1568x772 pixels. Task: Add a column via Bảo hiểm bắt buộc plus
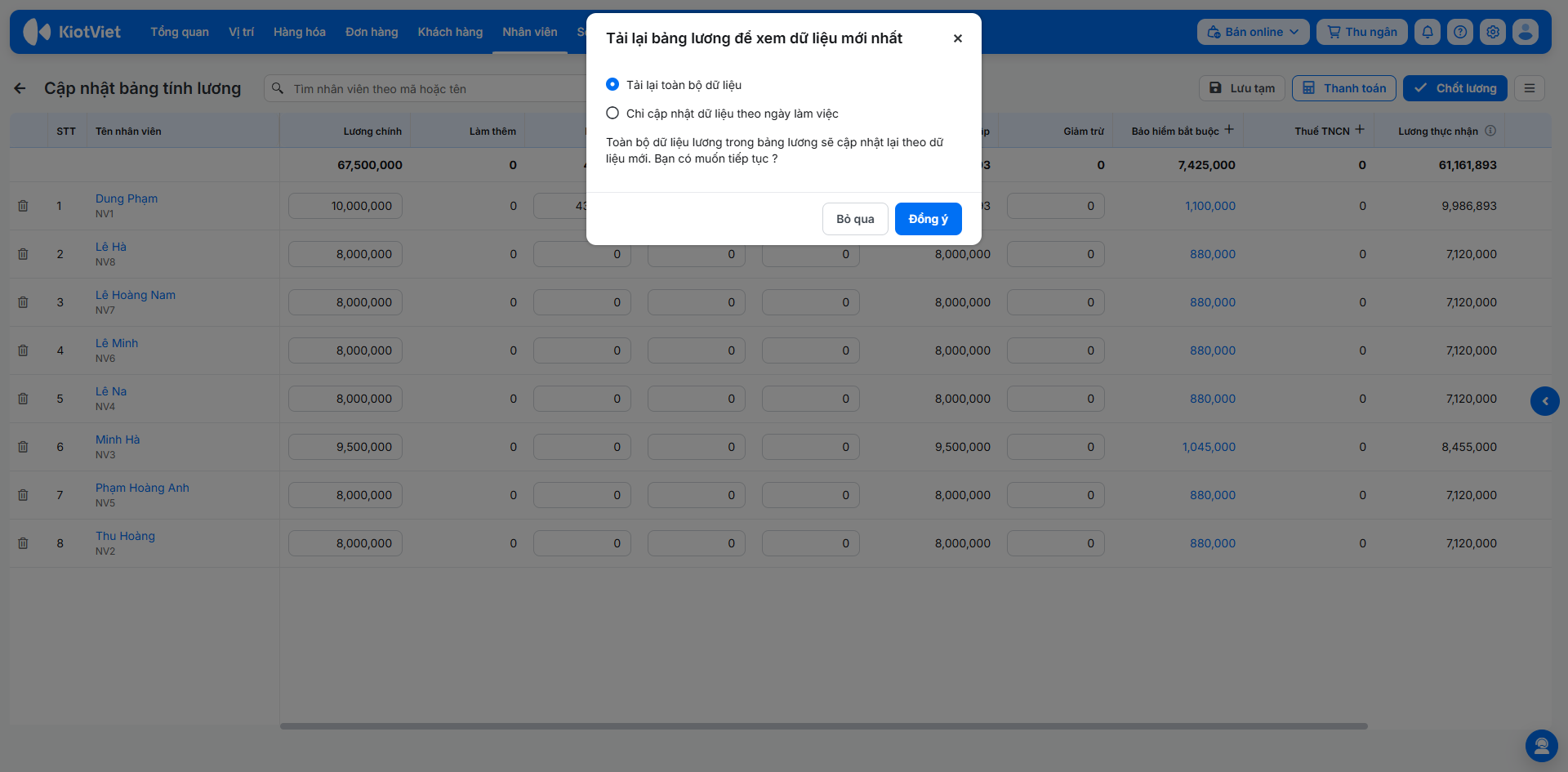(x=1229, y=130)
